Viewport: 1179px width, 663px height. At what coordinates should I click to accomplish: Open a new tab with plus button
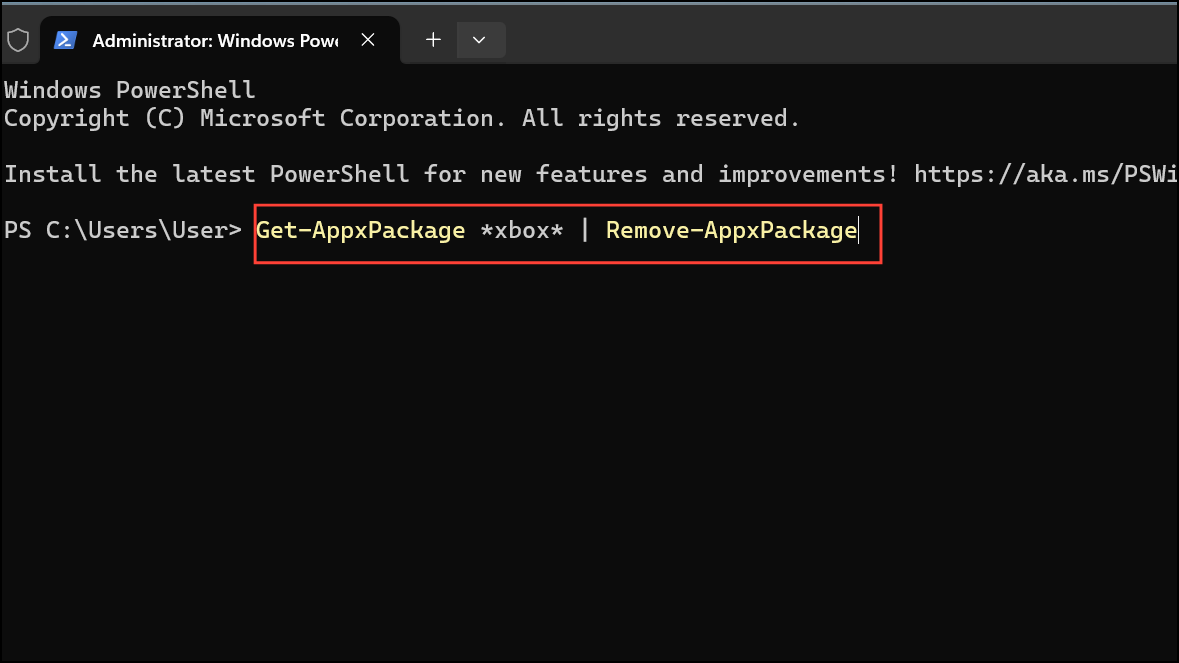click(x=433, y=40)
